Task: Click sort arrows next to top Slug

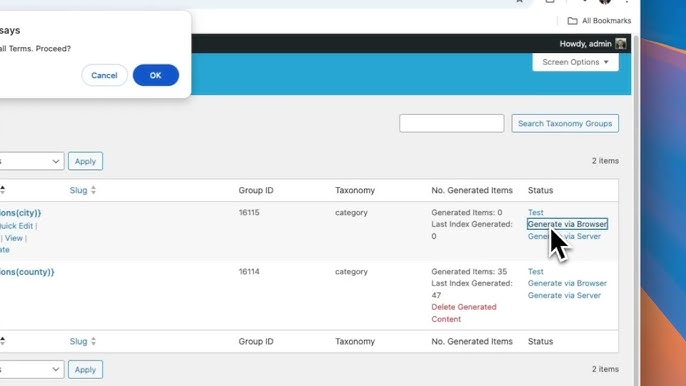Action: (x=93, y=190)
